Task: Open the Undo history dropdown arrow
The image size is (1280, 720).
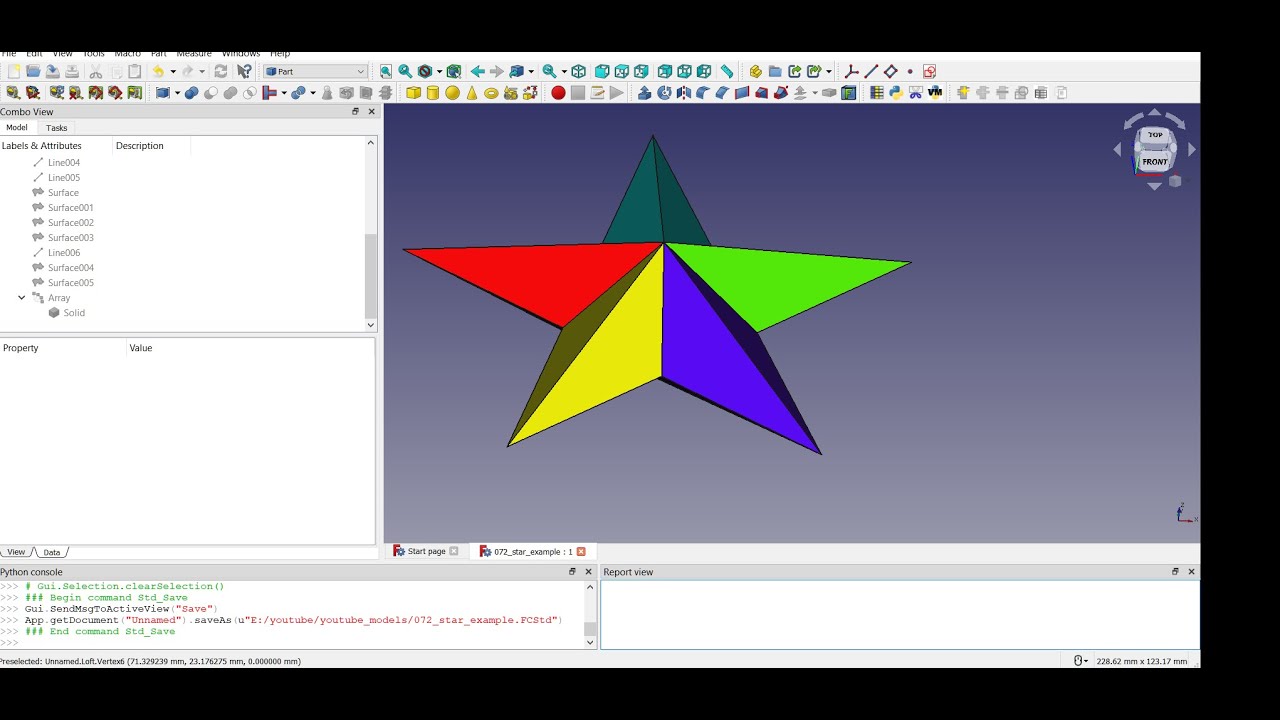Action: (x=173, y=71)
